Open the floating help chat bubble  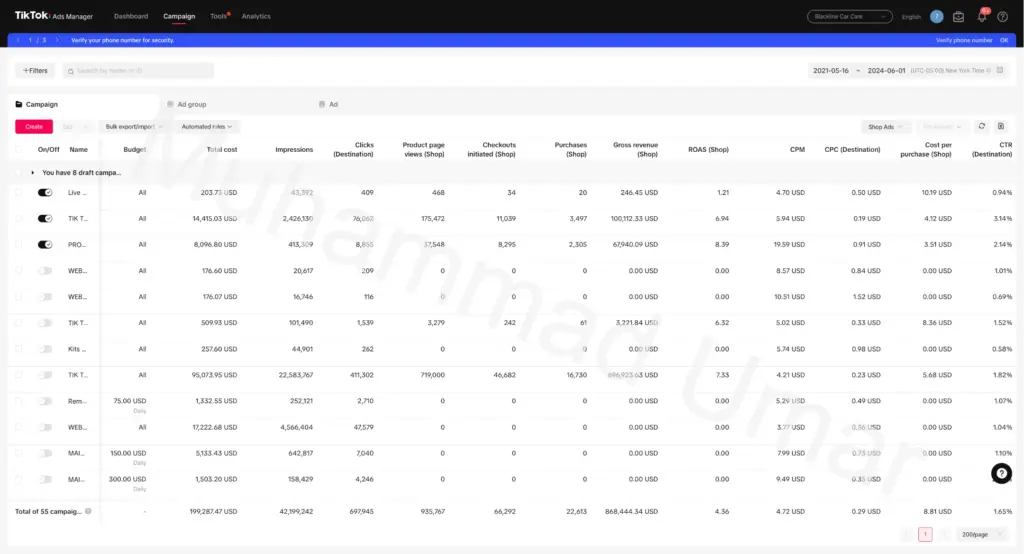click(x=1001, y=473)
